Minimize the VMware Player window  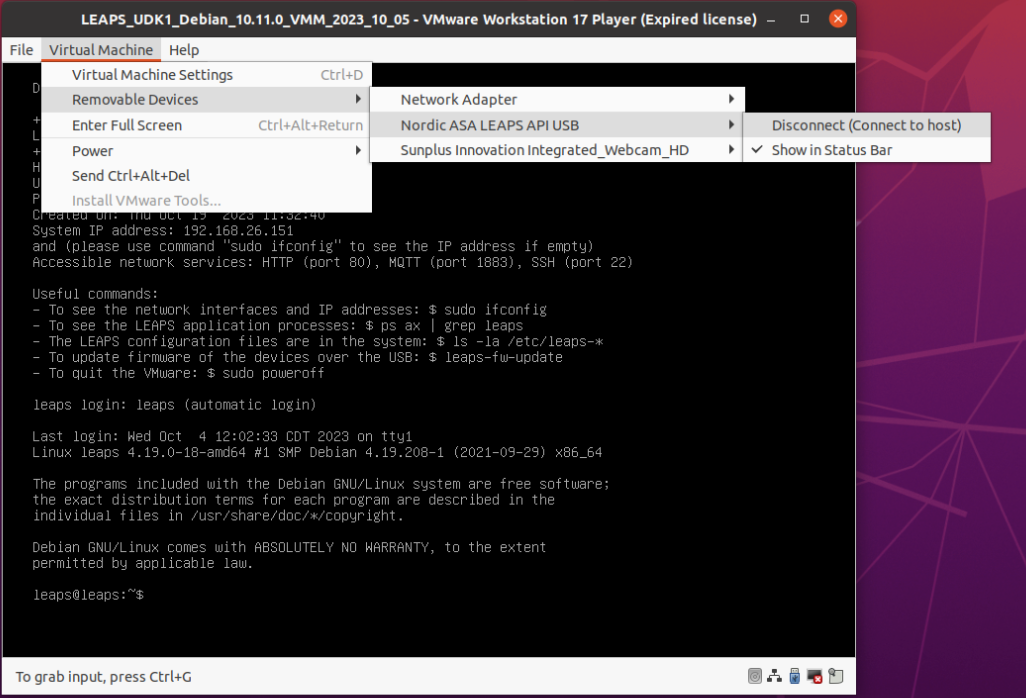point(771,19)
